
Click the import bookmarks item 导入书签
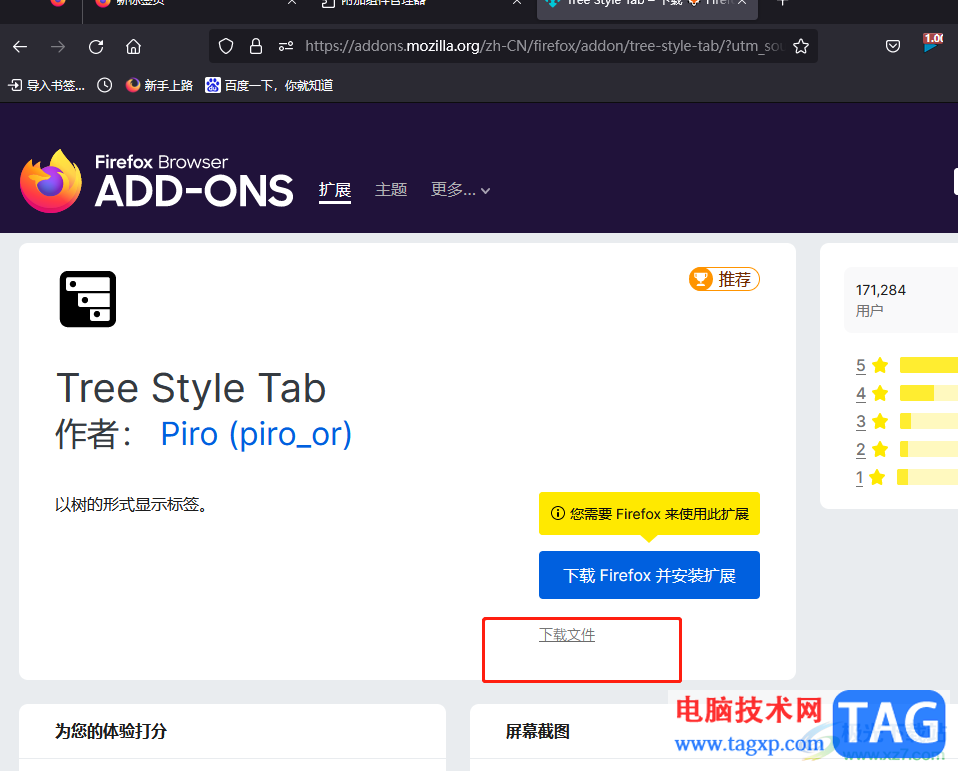coord(46,86)
